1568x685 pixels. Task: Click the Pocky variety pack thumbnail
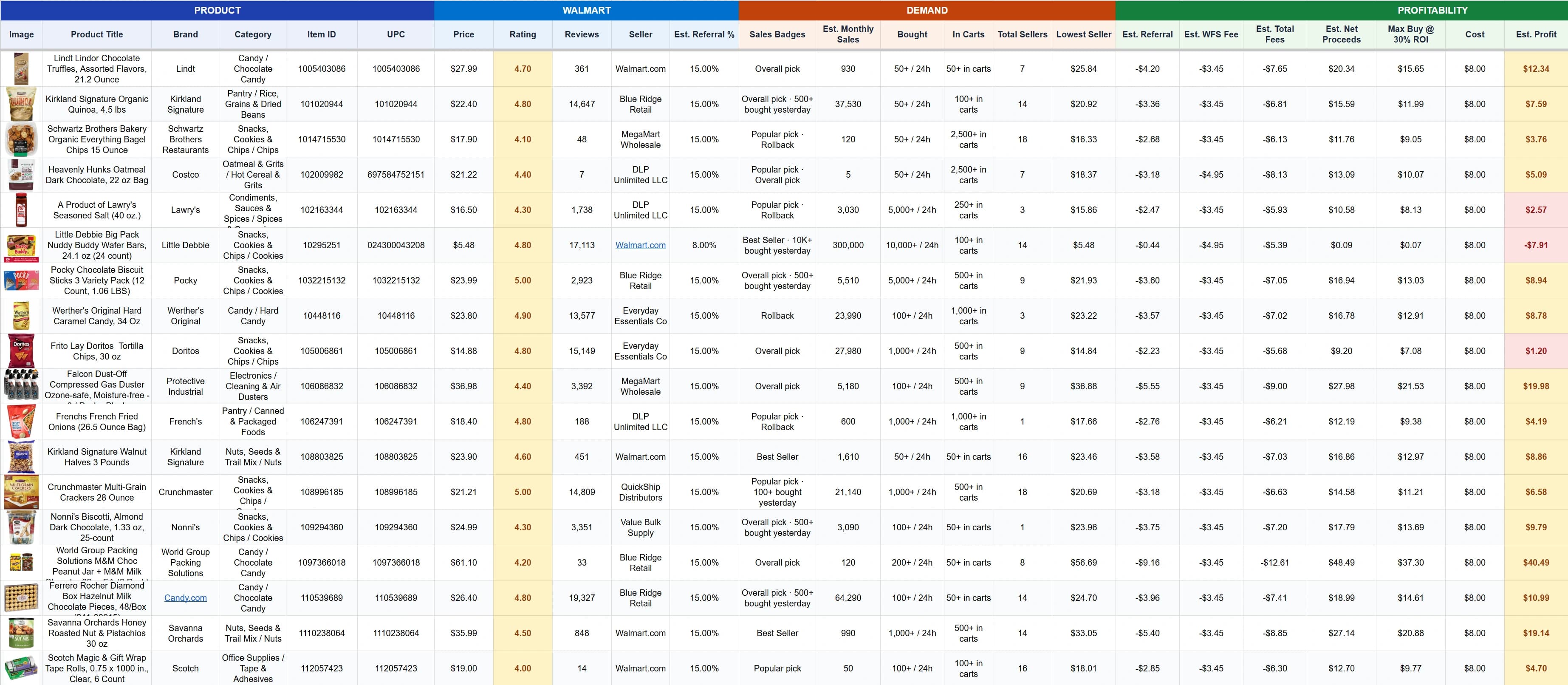coord(21,280)
